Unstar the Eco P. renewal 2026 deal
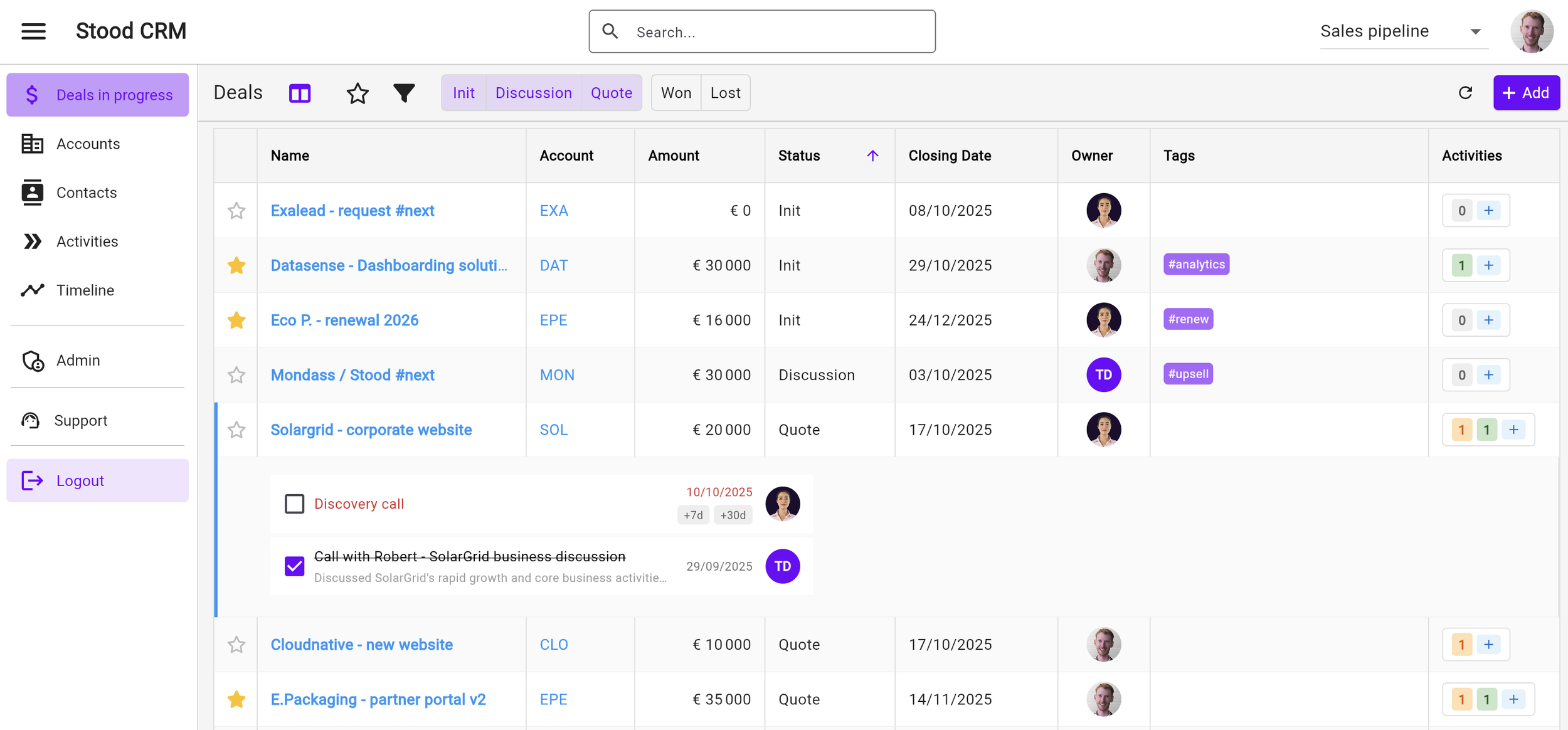1568x730 pixels. [236, 320]
